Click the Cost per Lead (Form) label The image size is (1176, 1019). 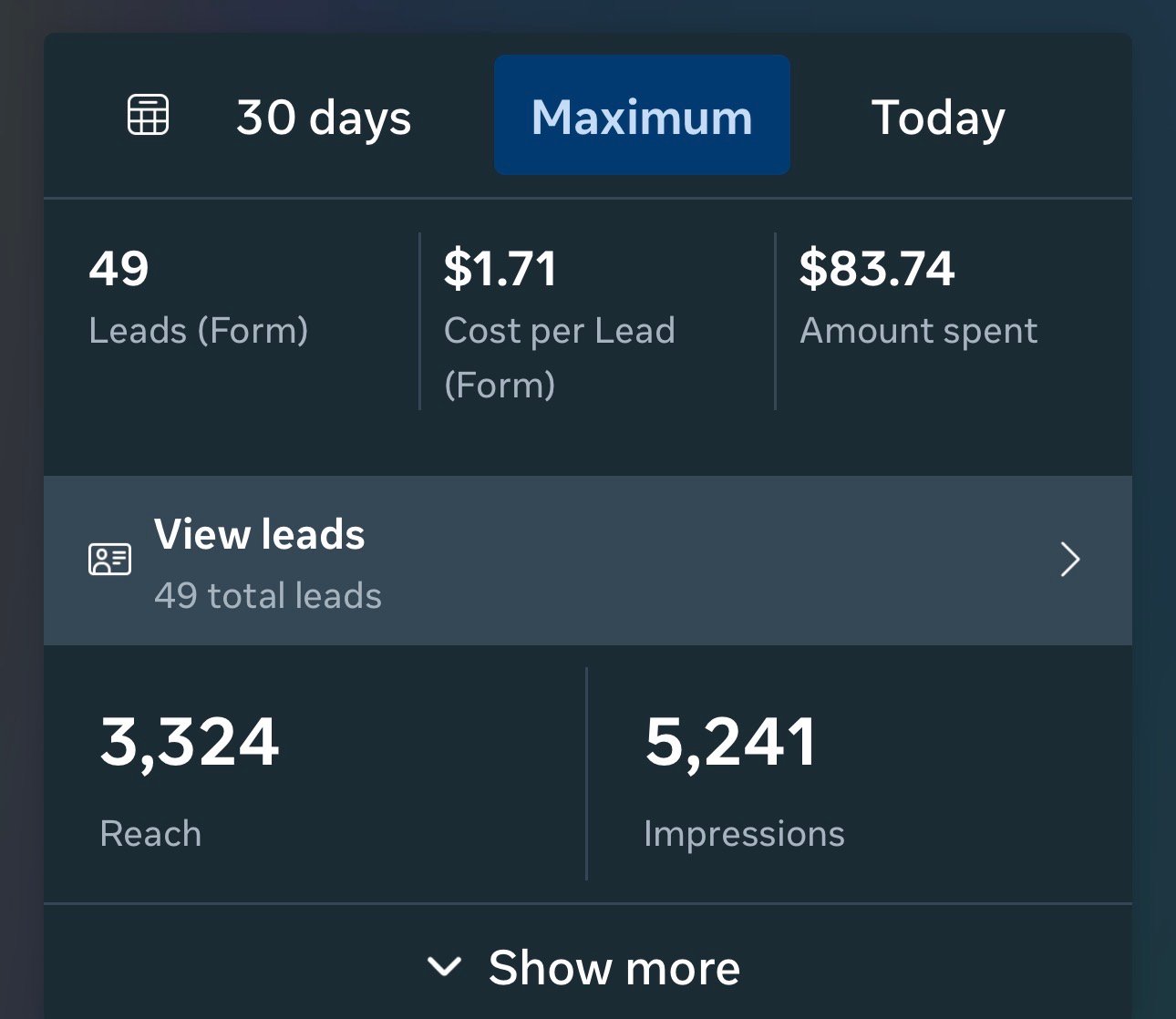pos(560,357)
